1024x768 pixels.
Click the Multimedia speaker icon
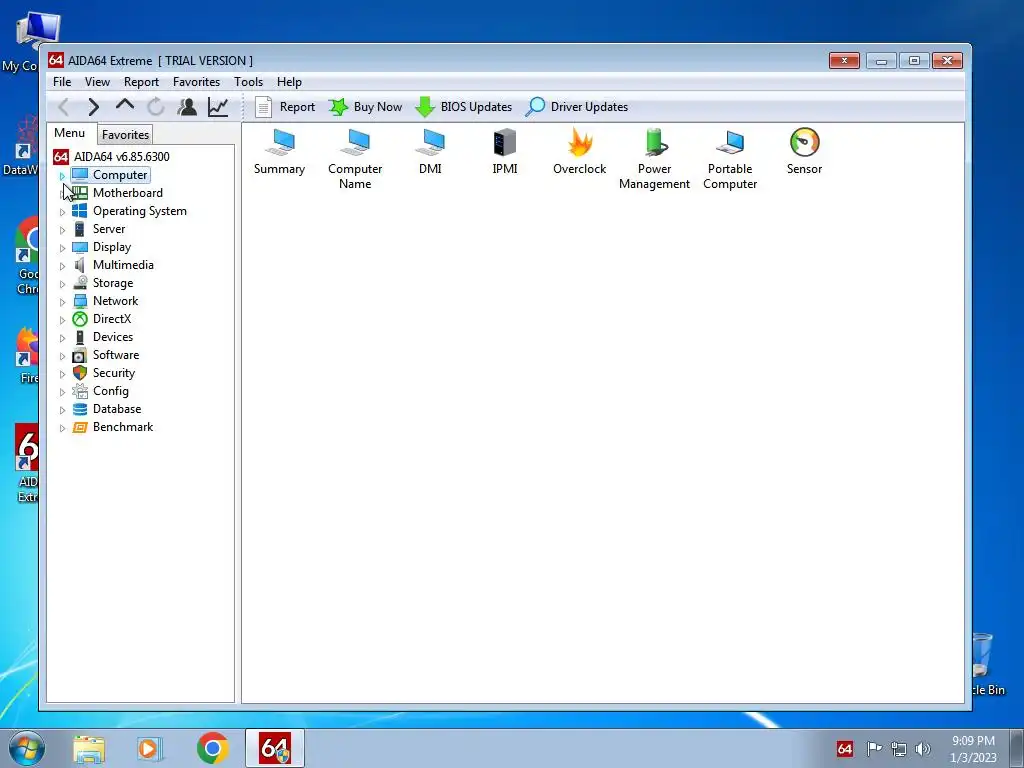80,264
